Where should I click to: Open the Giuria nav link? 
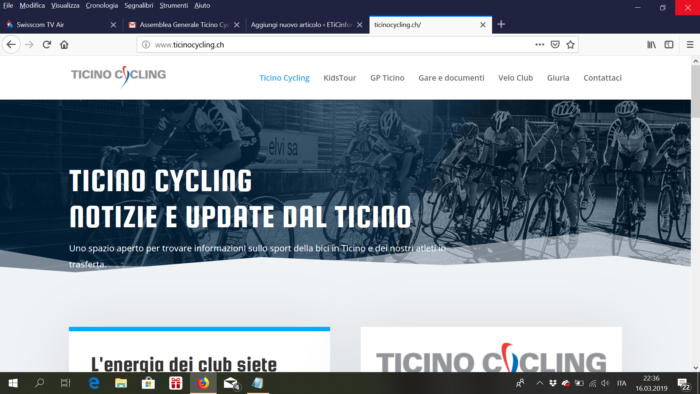coord(558,78)
